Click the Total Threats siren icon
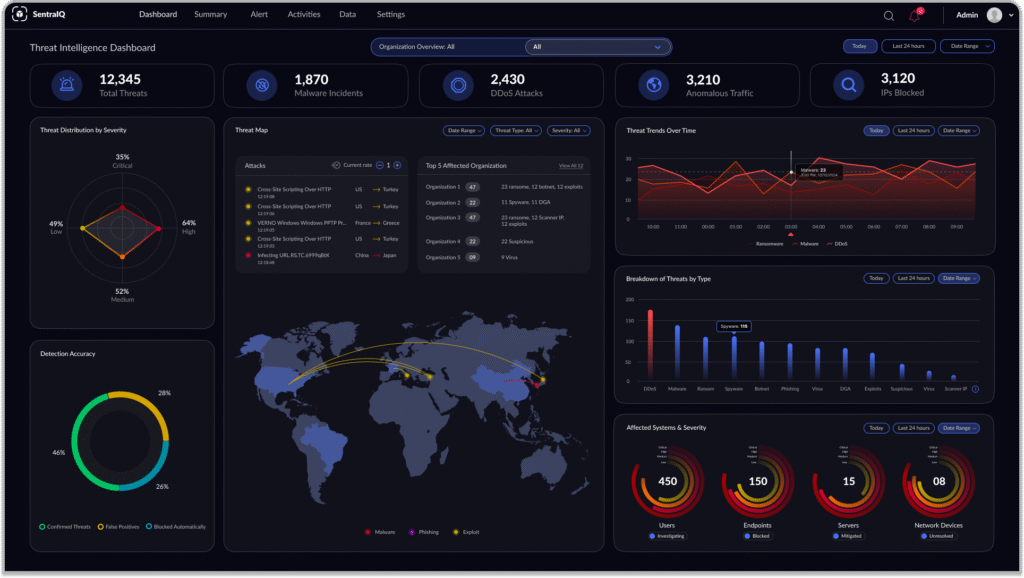 tap(67, 86)
